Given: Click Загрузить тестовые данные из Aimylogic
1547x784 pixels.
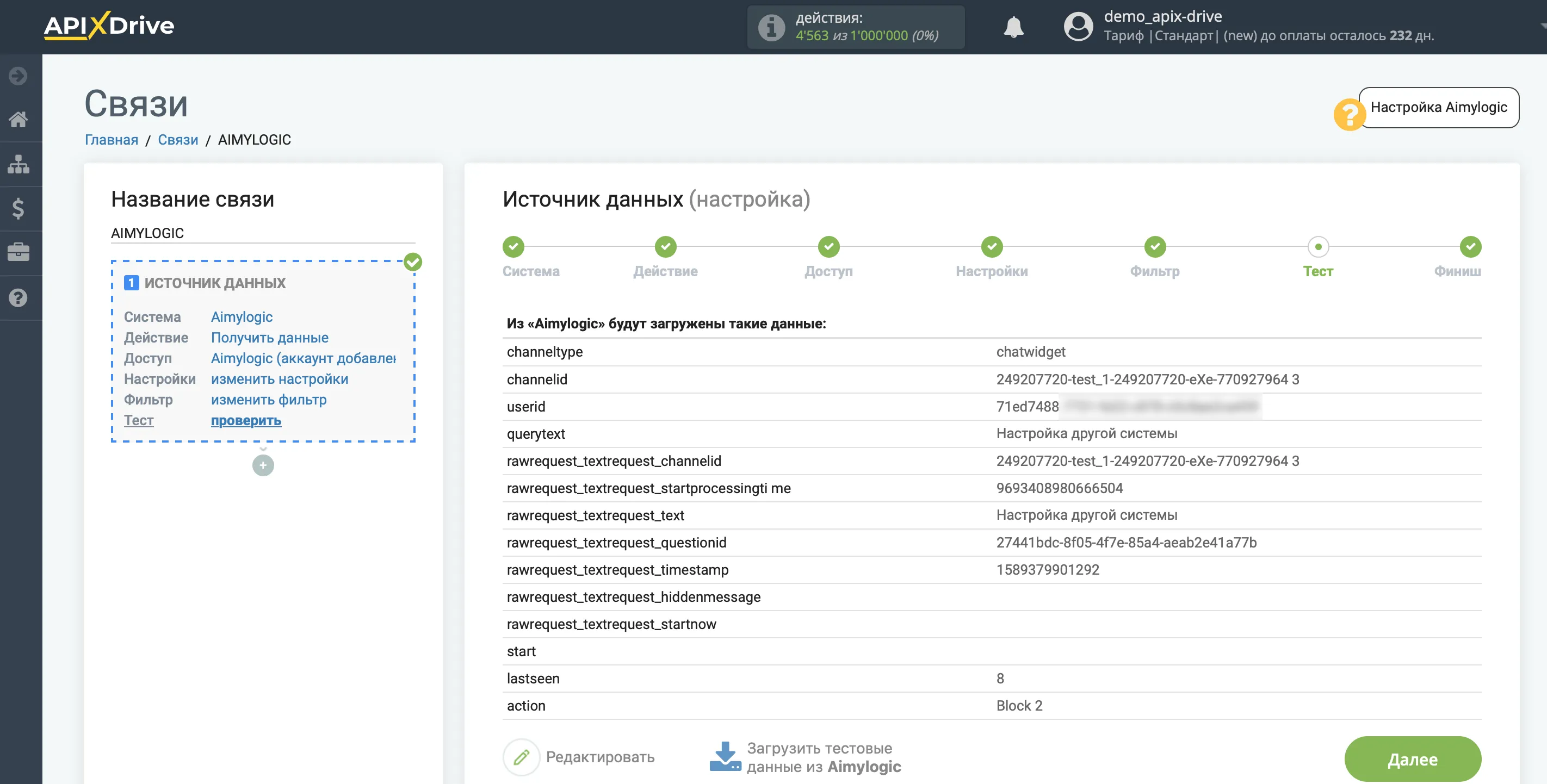Looking at the screenshot, I should click(824, 757).
